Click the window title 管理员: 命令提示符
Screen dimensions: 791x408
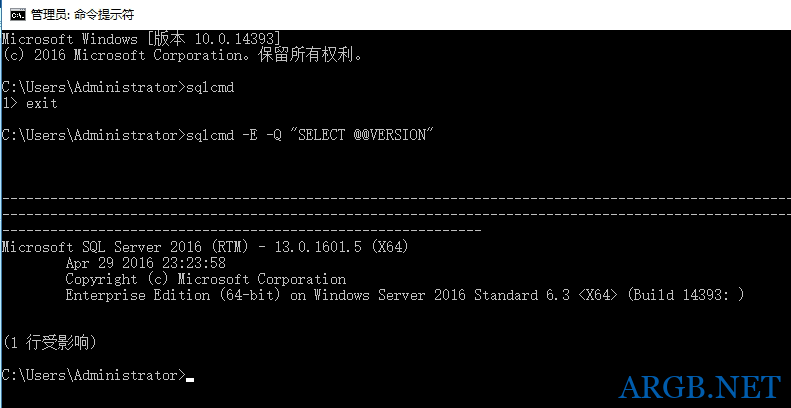82,14
